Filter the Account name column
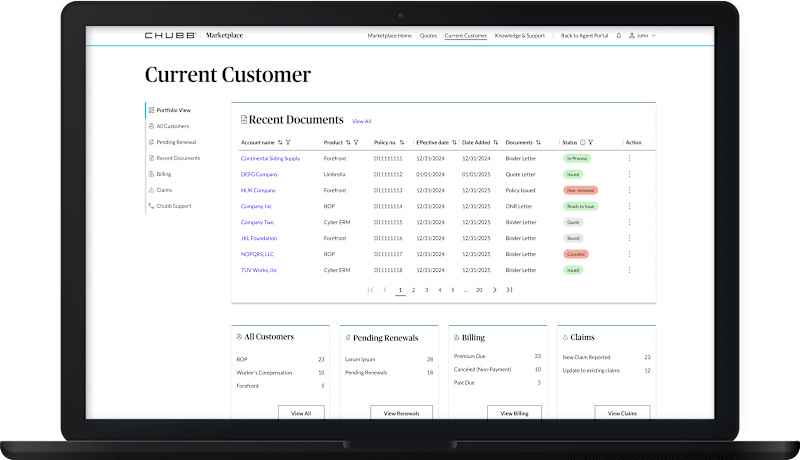 coord(288,142)
